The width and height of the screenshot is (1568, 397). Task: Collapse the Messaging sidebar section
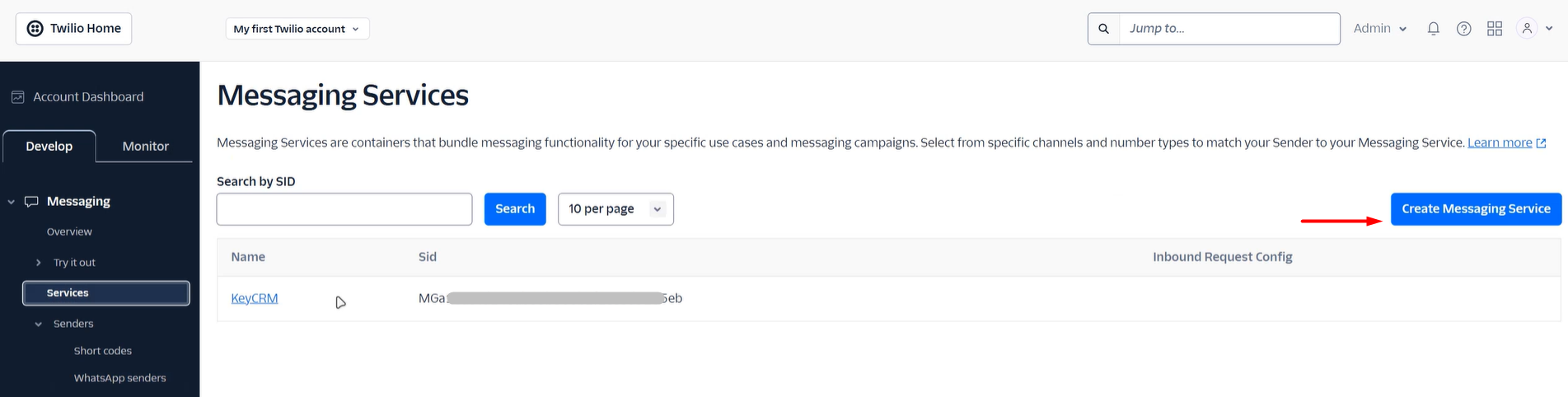tap(11, 202)
